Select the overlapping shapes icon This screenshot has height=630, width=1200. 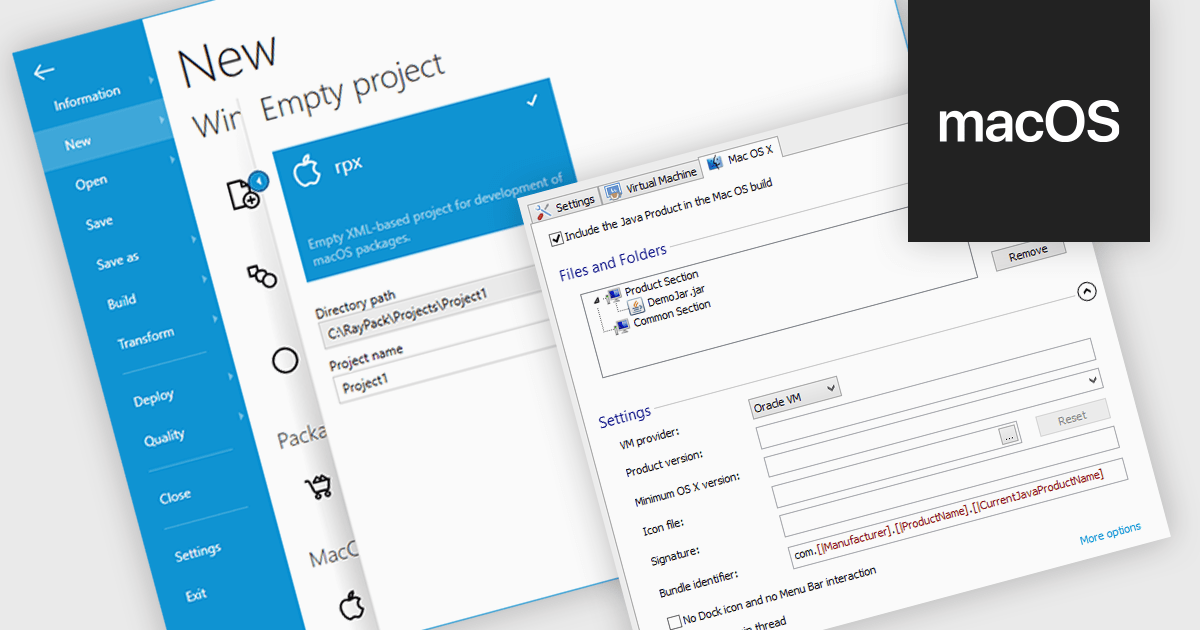[x=262, y=276]
